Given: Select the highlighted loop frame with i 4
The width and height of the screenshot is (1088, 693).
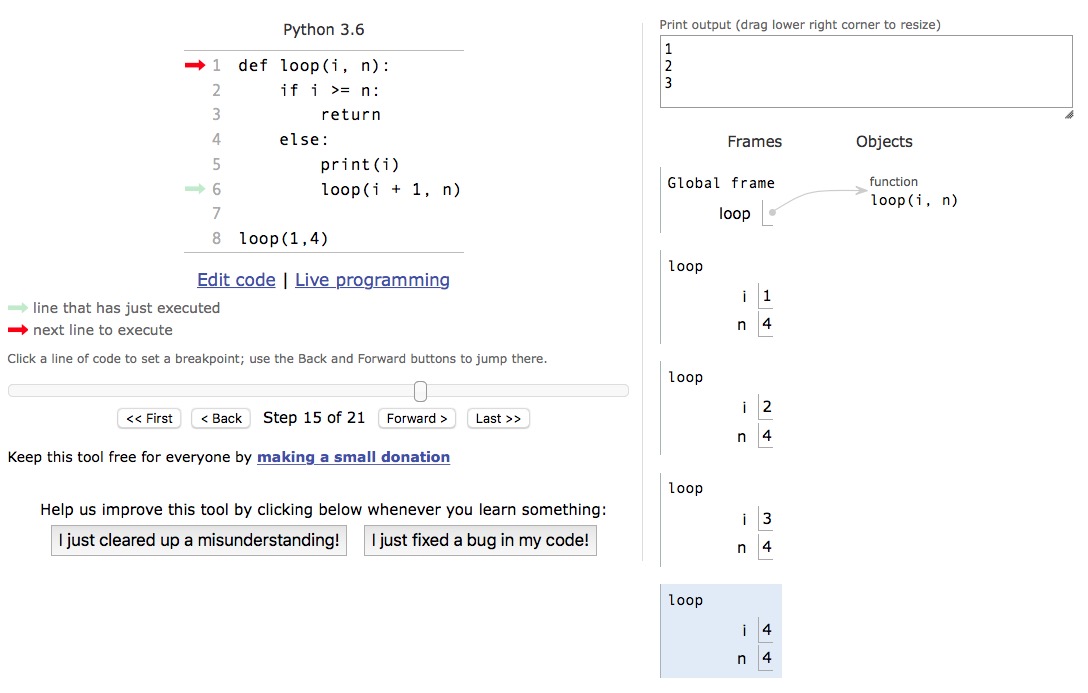Looking at the screenshot, I should [720, 630].
